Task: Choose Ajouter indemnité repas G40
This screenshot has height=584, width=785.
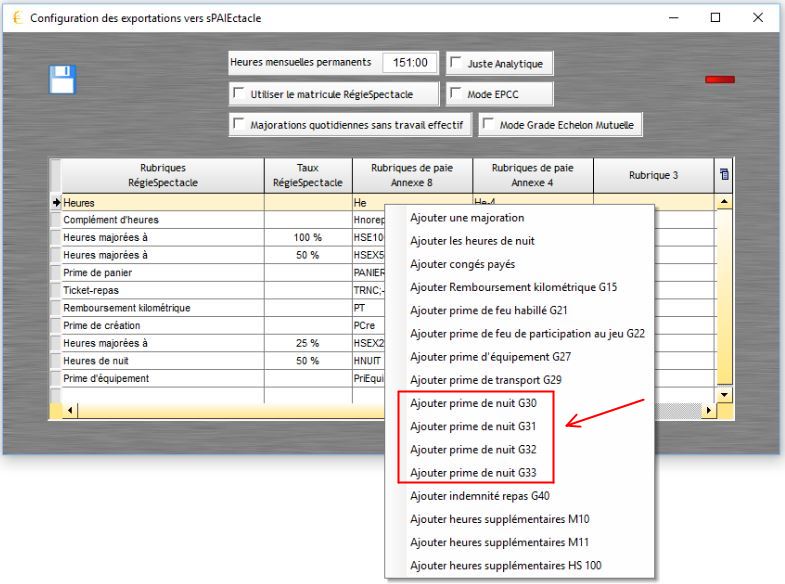Action: tap(480, 496)
